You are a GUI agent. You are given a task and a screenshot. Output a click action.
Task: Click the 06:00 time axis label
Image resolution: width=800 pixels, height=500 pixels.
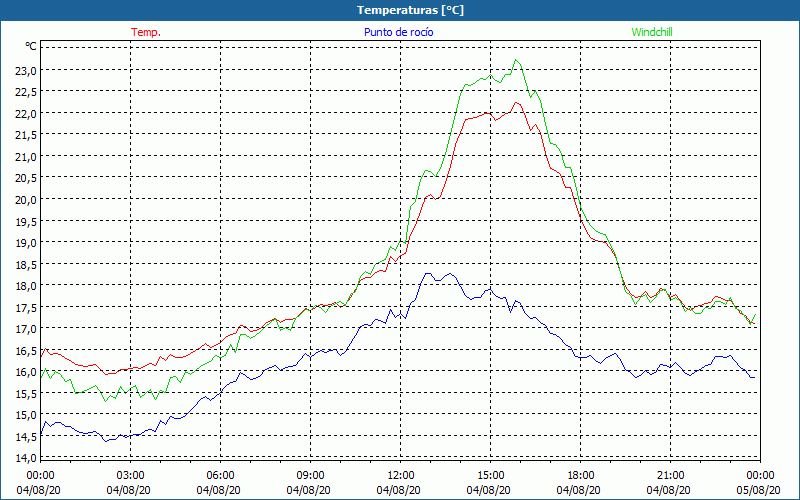pos(220,475)
